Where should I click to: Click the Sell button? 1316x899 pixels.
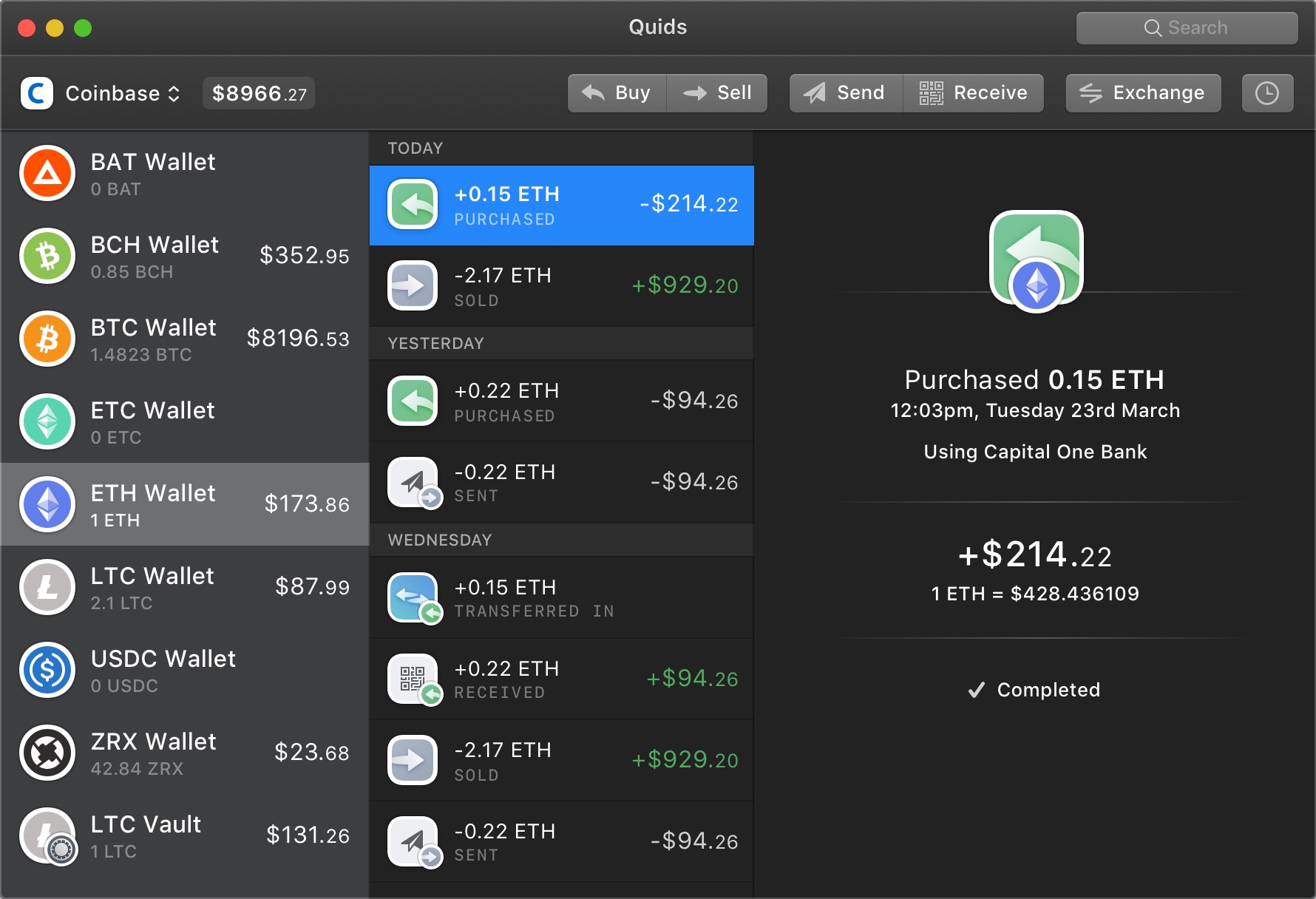click(717, 93)
